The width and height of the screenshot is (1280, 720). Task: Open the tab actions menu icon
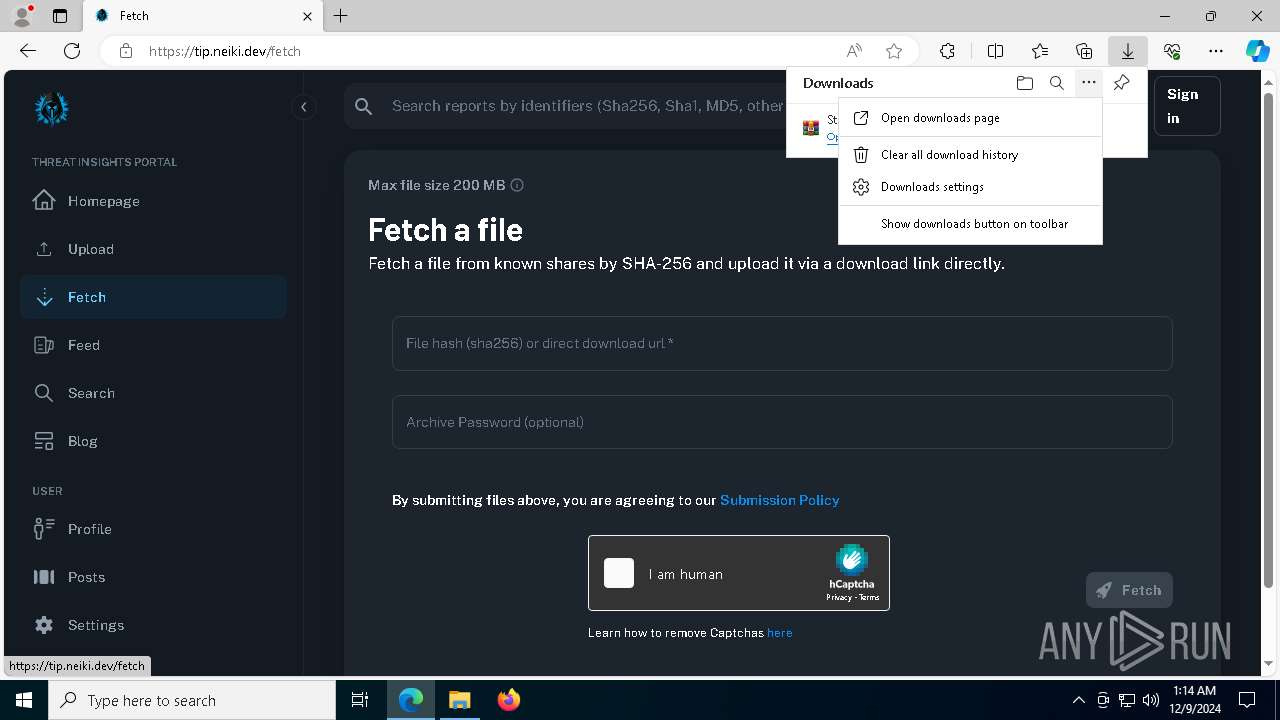(60, 16)
